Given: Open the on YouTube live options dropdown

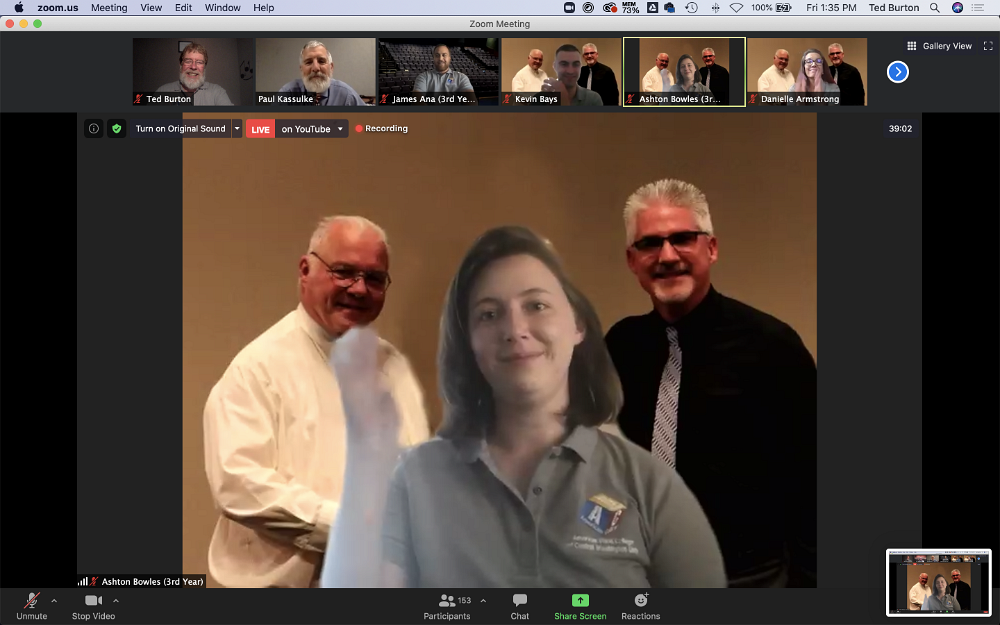Looking at the screenshot, I should 312,129.
